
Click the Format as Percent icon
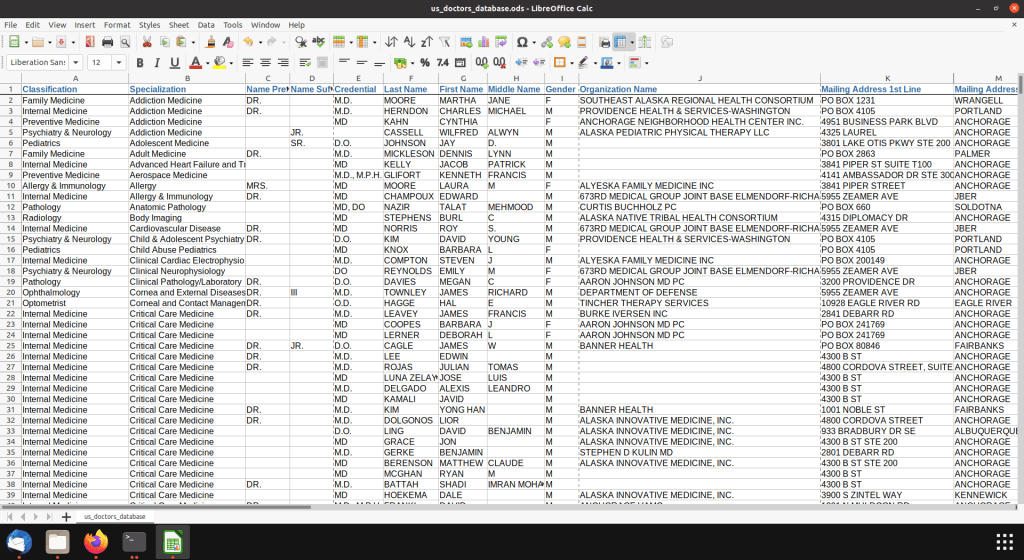425,62
